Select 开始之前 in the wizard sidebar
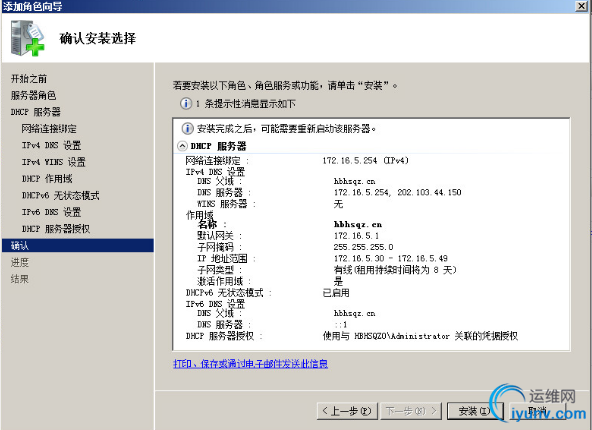The image size is (592, 430). (x=29, y=79)
